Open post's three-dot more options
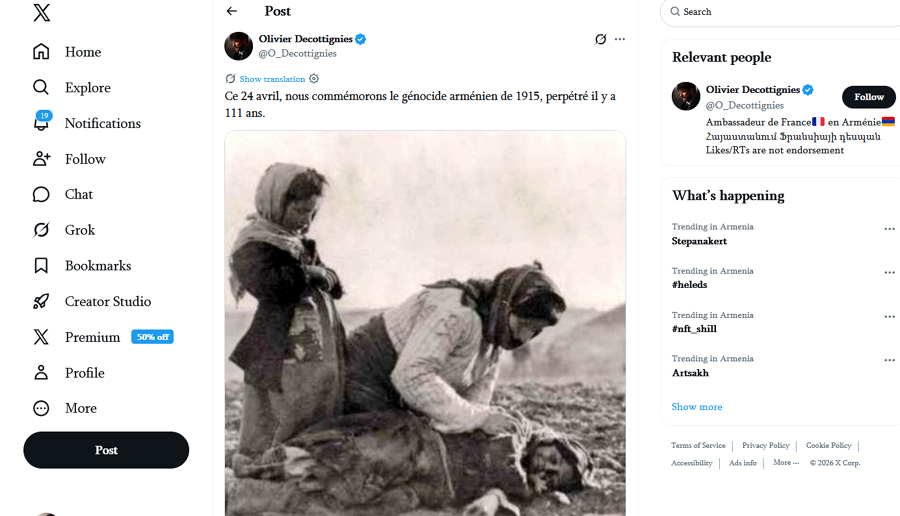Screen dimensions: 900x516 [x=620, y=39]
